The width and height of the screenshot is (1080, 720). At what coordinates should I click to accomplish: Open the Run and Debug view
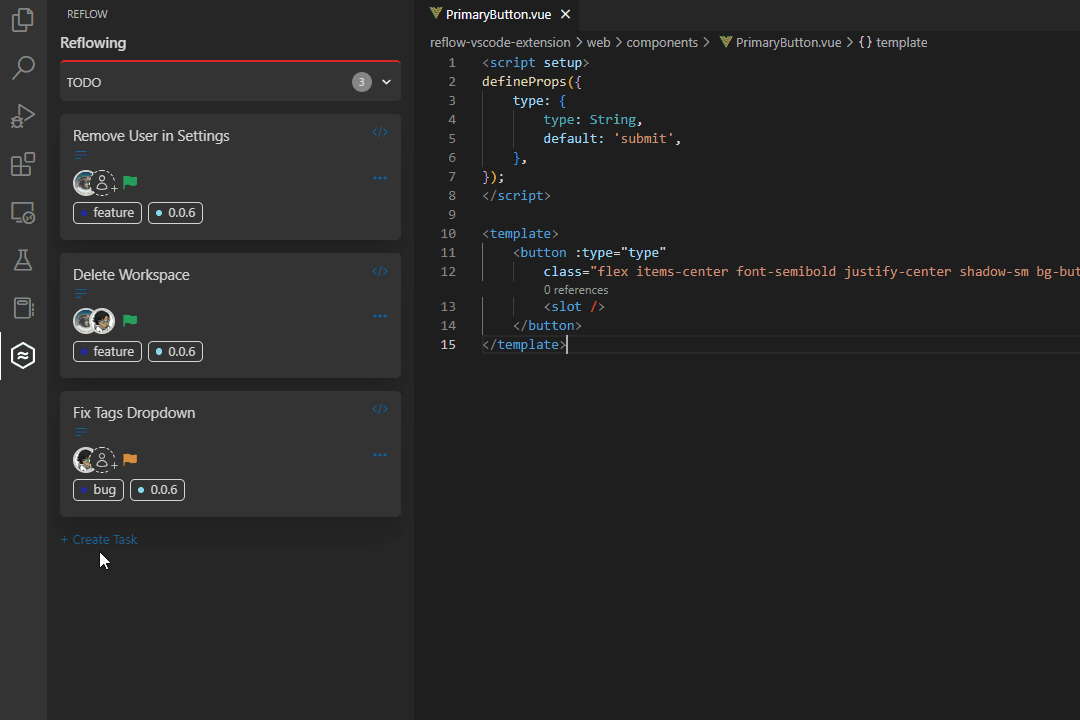(22, 116)
